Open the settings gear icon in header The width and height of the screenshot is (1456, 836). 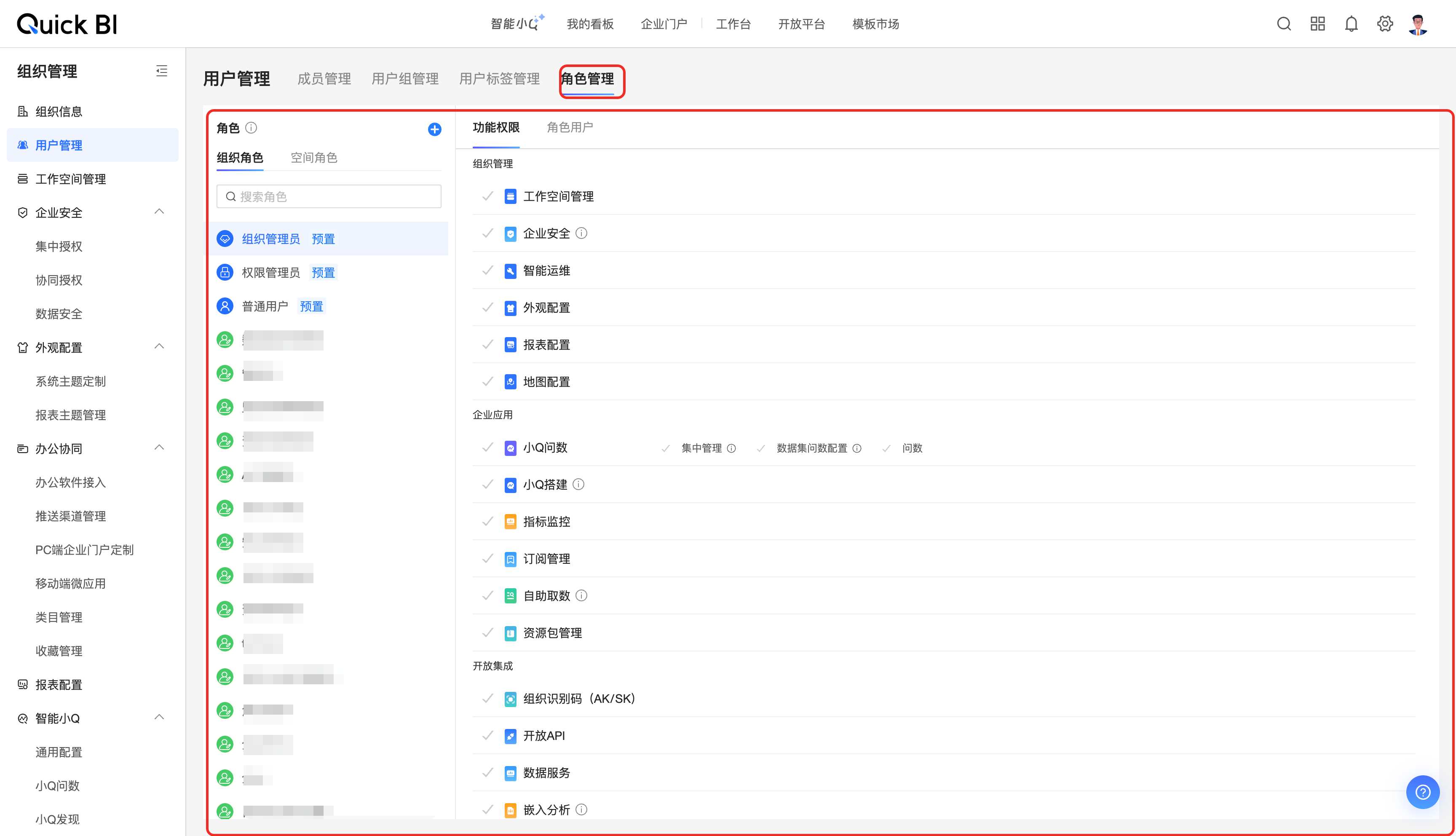(x=1385, y=24)
